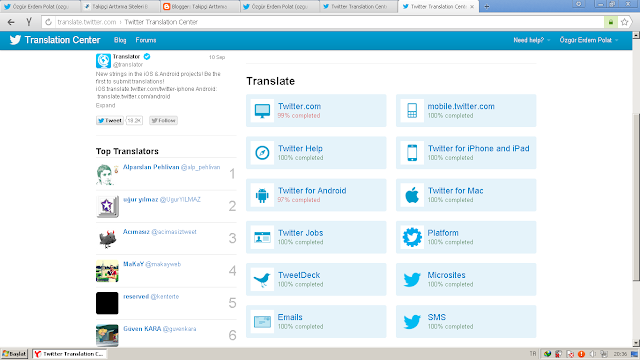Reload the page with refresh icon
This screenshot has height=360, width=640.
tap(48, 22)
